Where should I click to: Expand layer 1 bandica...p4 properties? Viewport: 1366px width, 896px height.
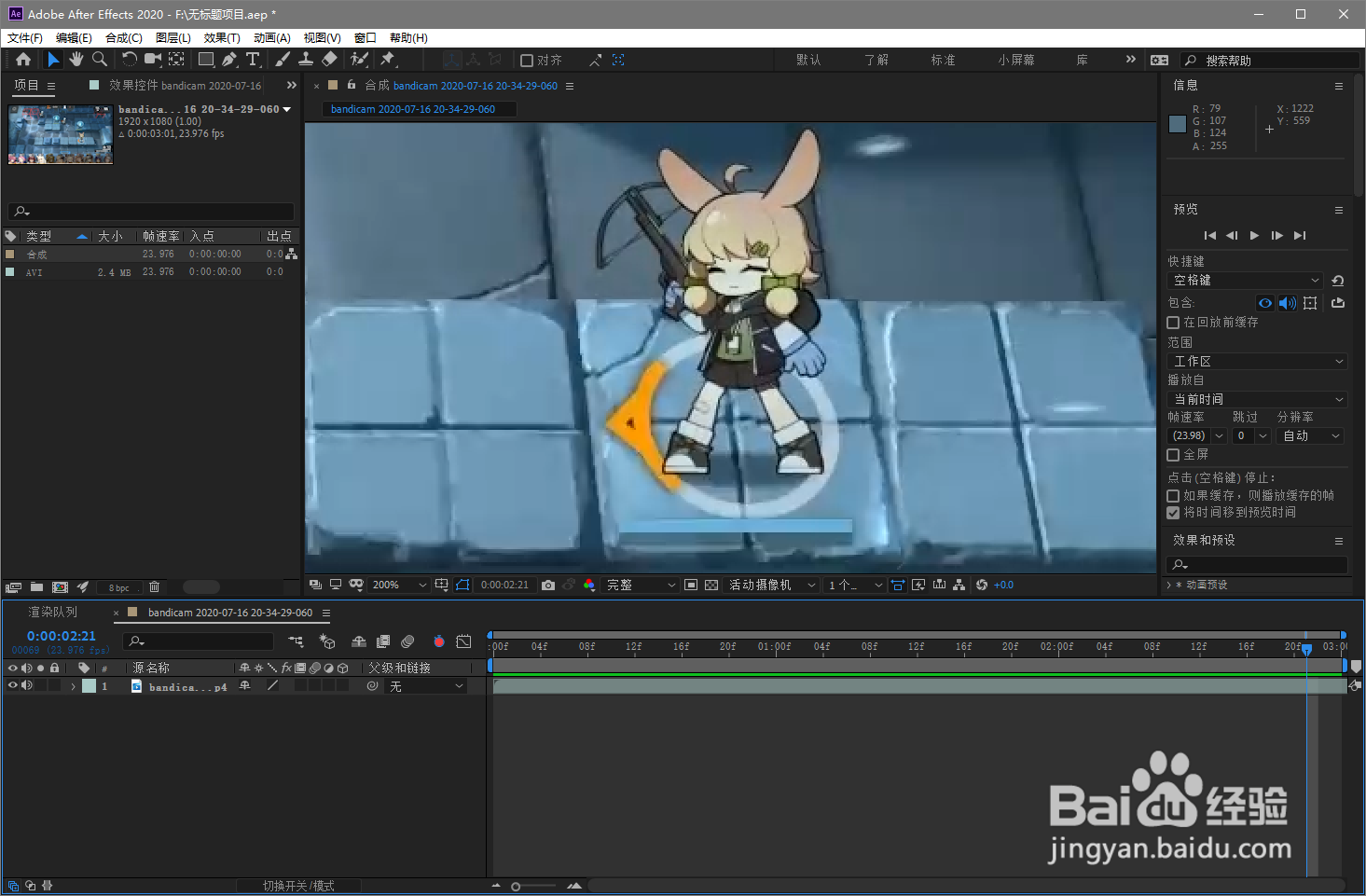73,686
